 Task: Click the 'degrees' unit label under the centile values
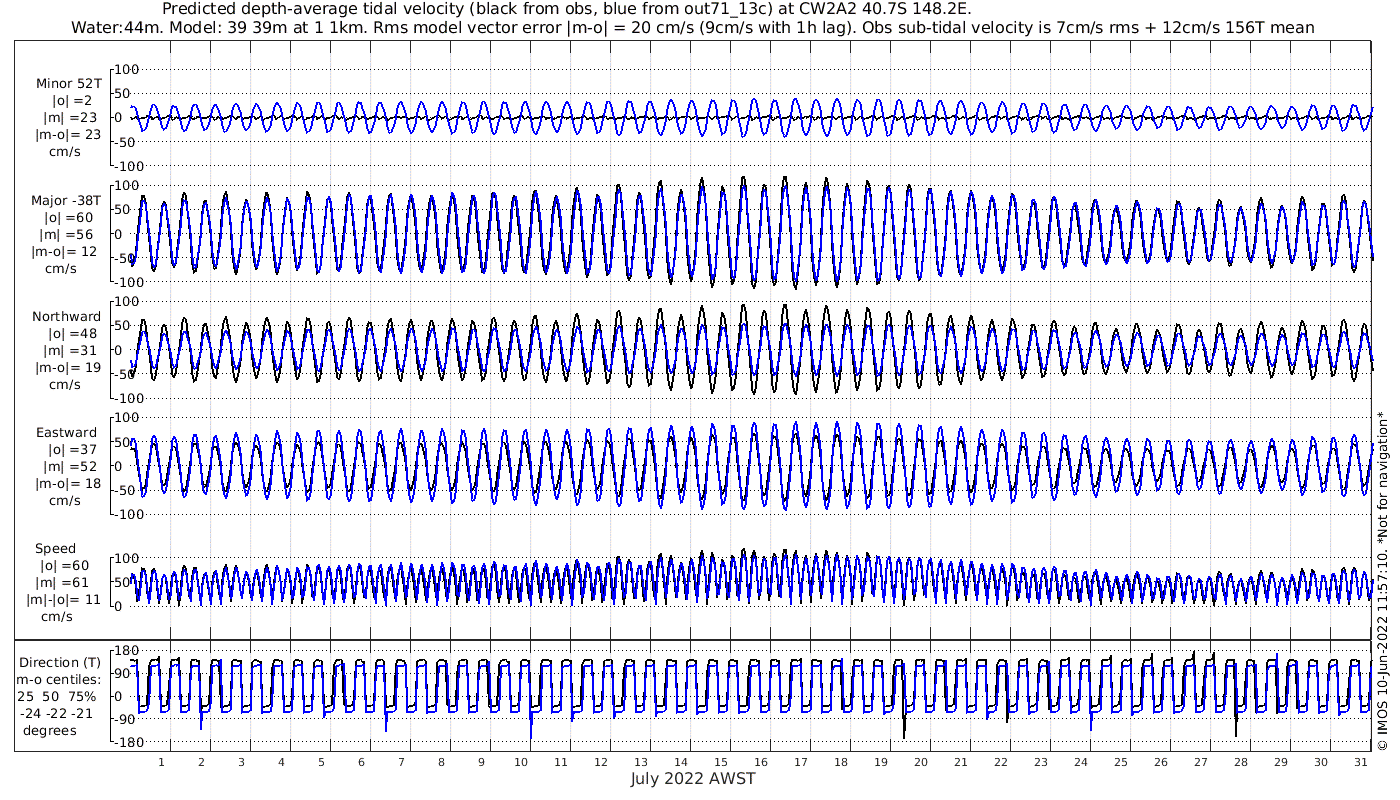pyautogui.click(x=50, y=730)
